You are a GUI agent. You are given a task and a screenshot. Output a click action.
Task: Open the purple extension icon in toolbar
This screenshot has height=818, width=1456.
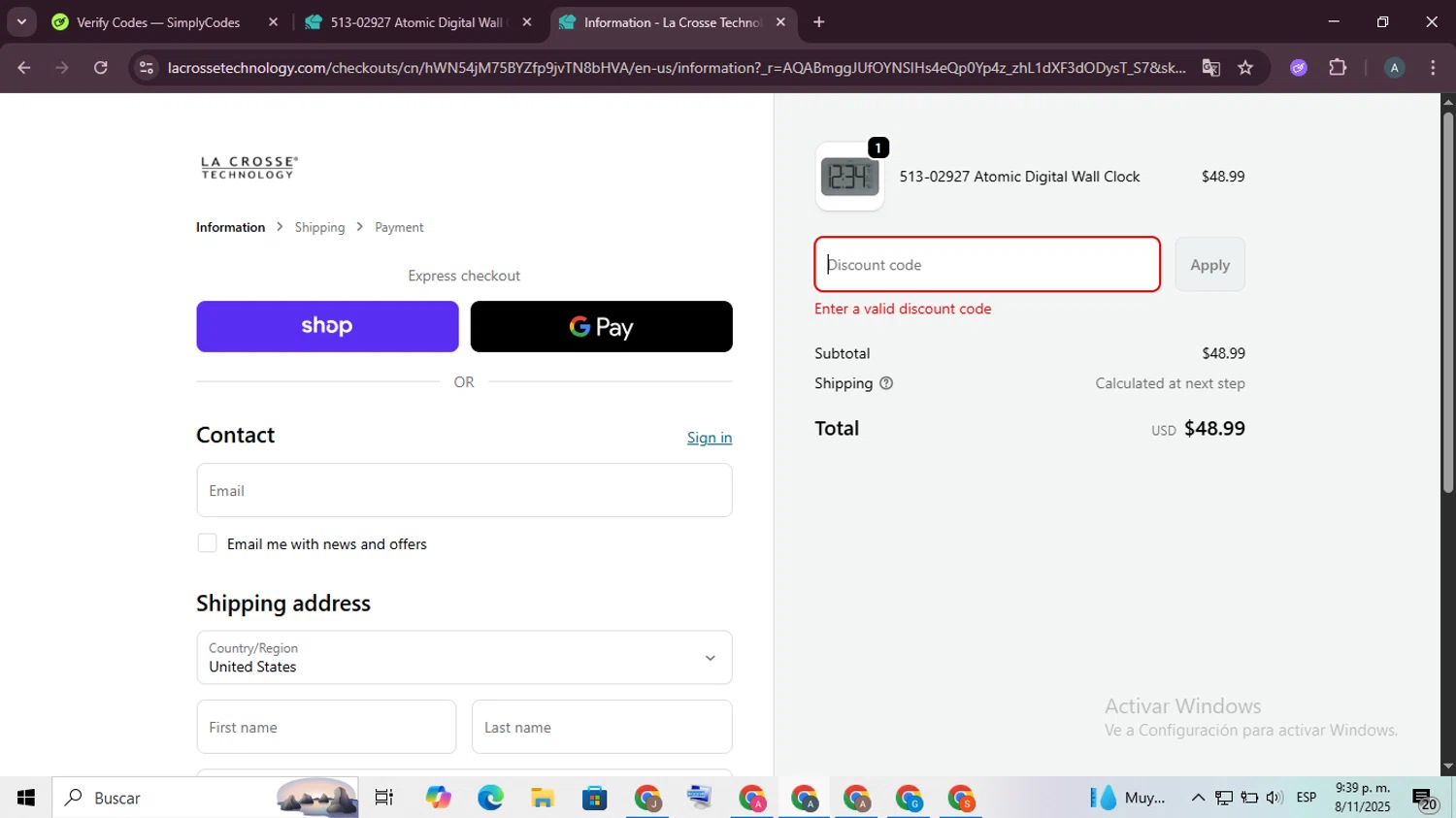pos(1299,68)
